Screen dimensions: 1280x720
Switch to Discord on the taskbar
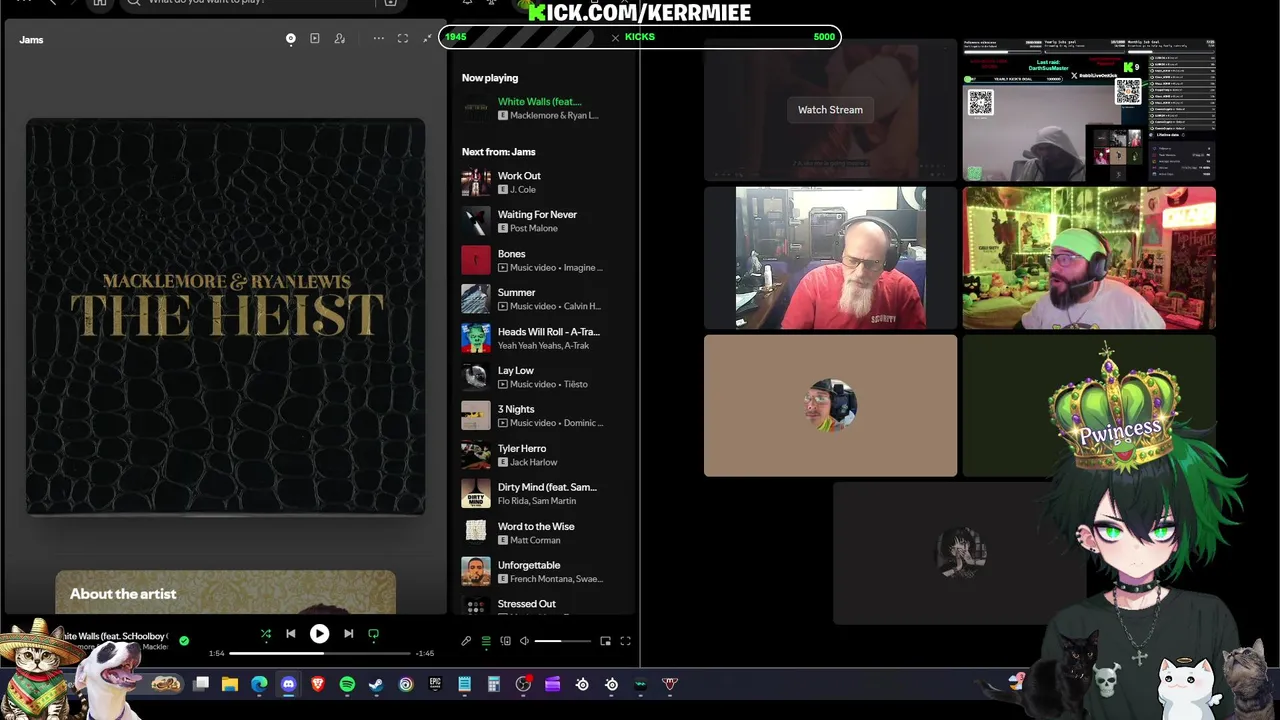click(288, 684)
